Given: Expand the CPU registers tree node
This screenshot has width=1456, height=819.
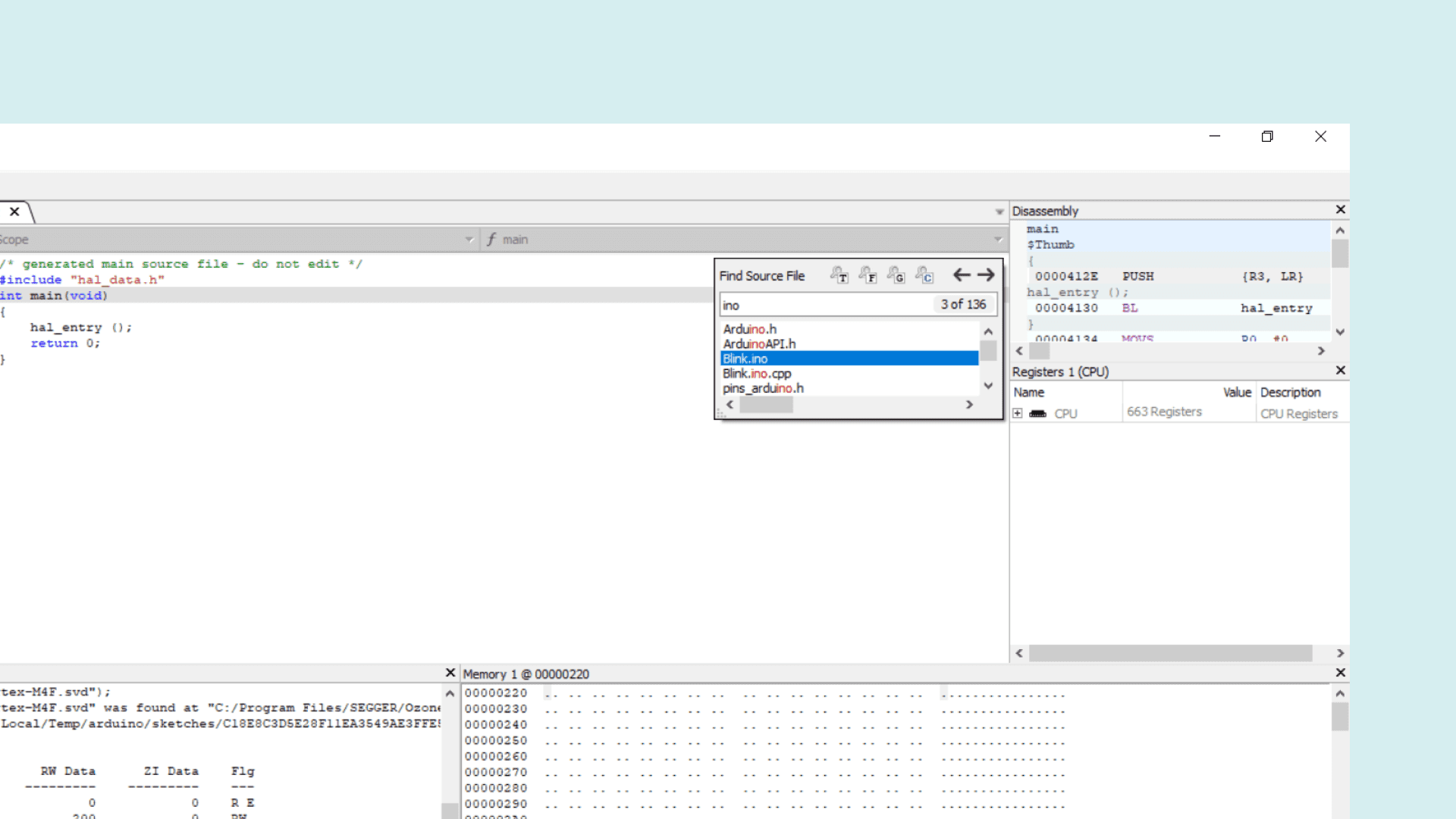Looking at the screenshot, I should (x=1018, y=414).
